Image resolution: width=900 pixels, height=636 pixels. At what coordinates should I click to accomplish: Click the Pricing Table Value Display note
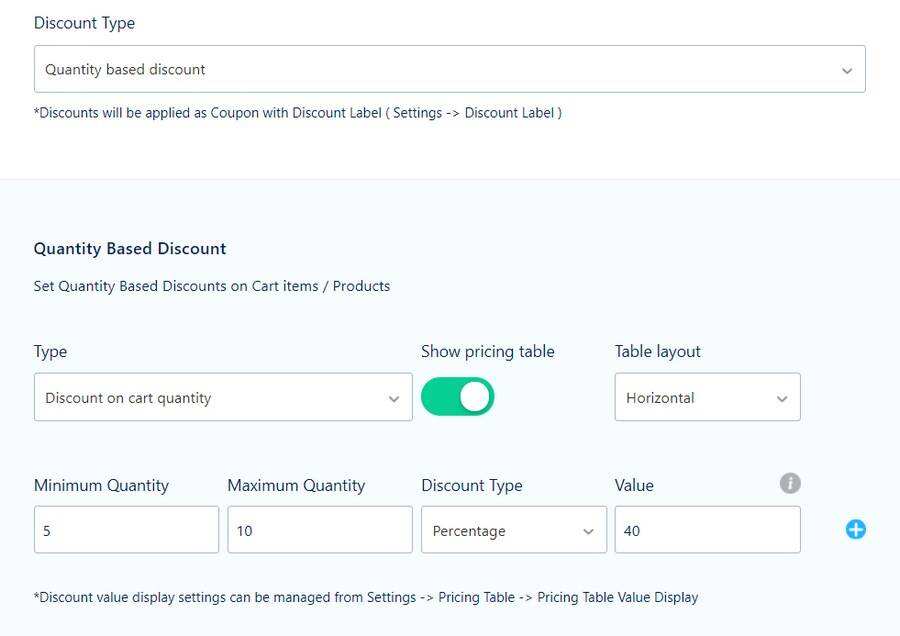click(x=366, y=598)
